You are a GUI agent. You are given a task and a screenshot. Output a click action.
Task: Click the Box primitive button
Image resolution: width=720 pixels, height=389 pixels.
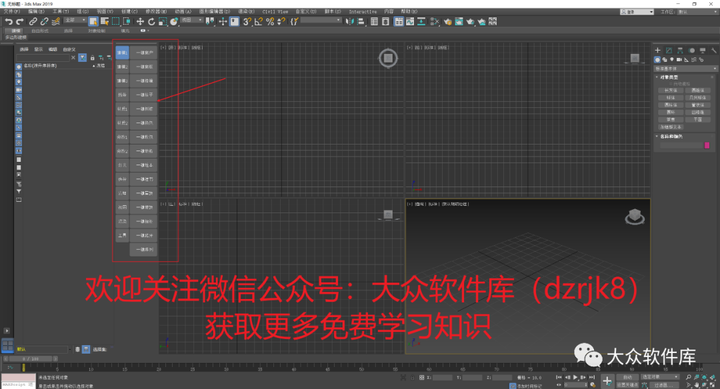671,90
